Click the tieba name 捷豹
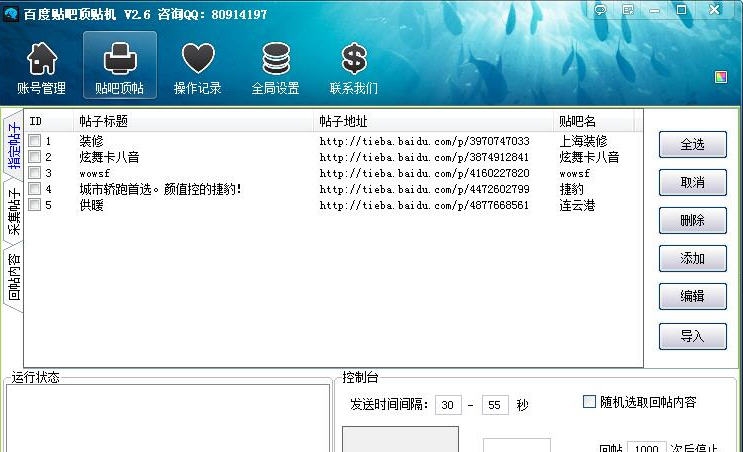Image resolution: width=743 pixels, height=452 pixels. 571,190
